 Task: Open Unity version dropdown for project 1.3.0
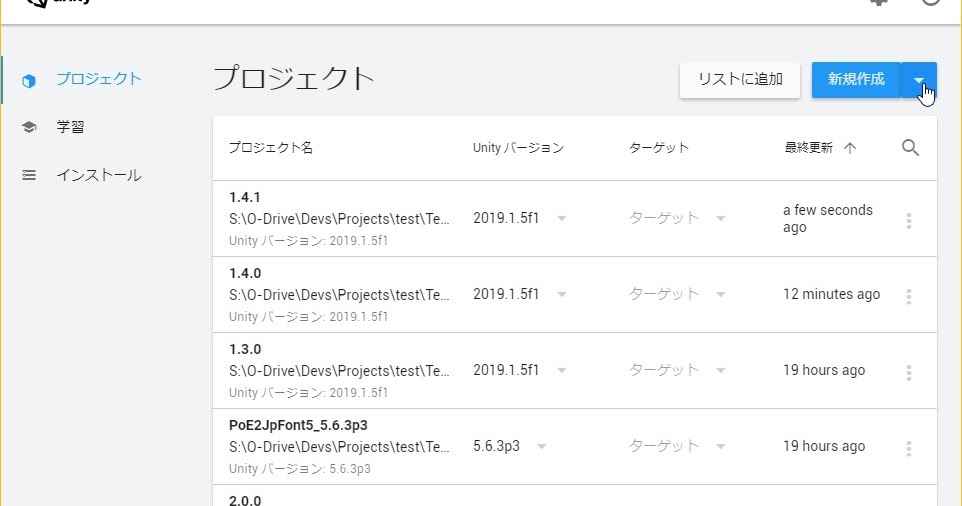click(x=519, y=370)
